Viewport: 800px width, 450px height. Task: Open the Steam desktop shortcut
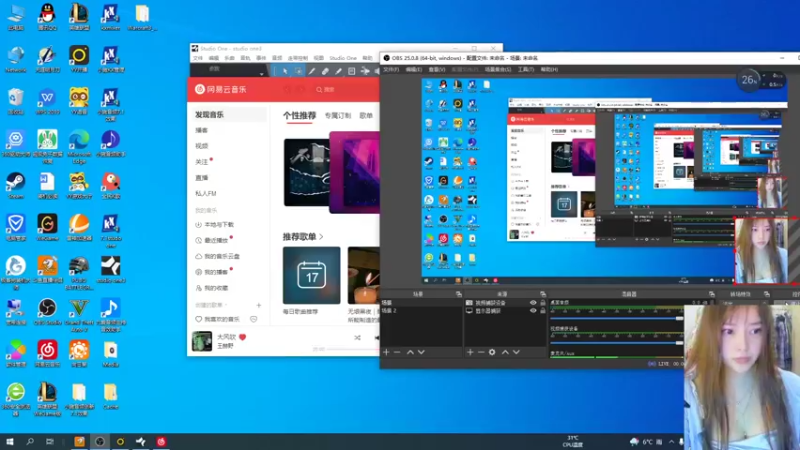16,186
